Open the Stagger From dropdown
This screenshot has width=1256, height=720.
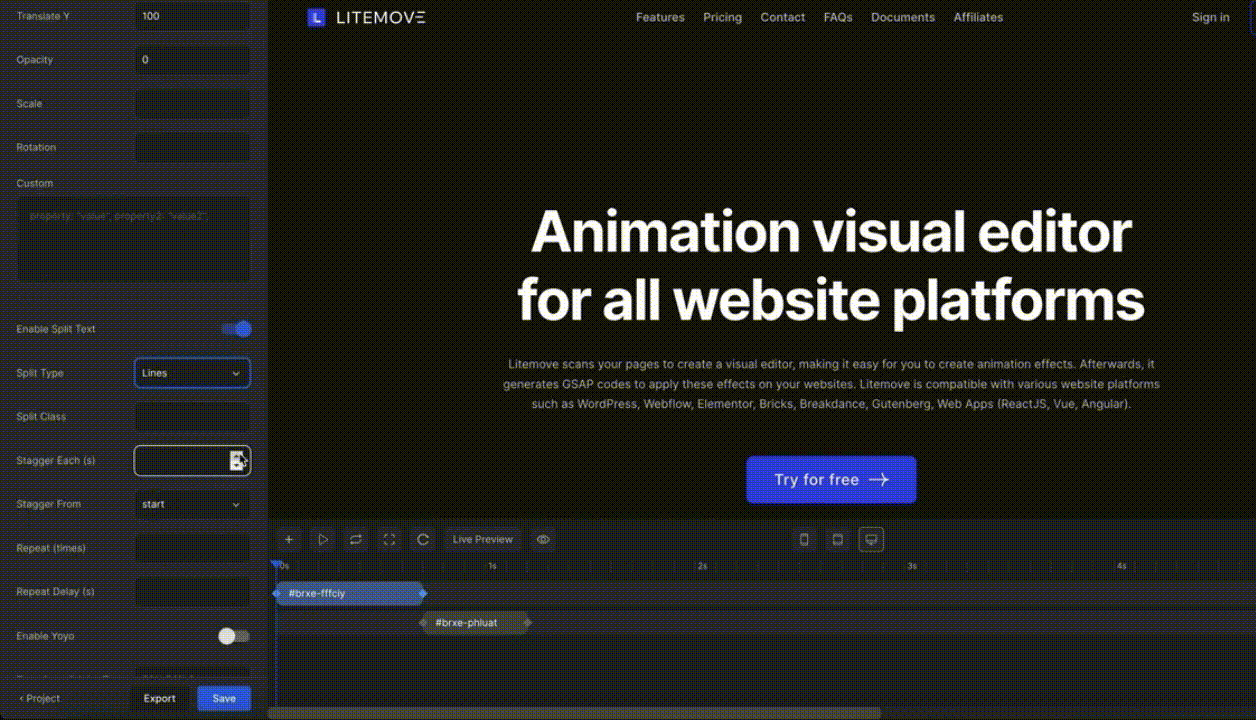coord(192,504)
